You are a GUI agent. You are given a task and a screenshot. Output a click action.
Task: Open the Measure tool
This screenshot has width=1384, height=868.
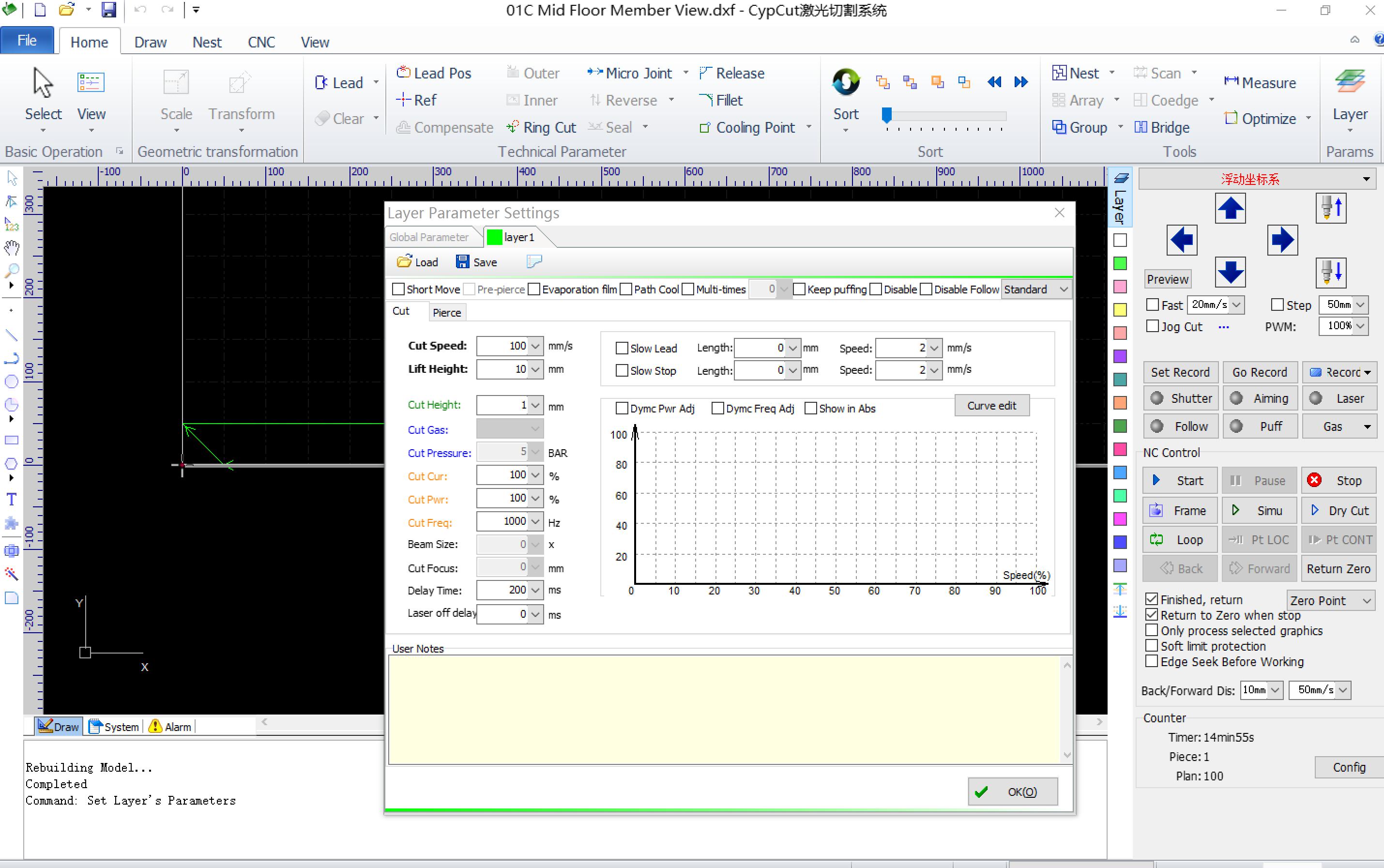(x=1260, y=83)
